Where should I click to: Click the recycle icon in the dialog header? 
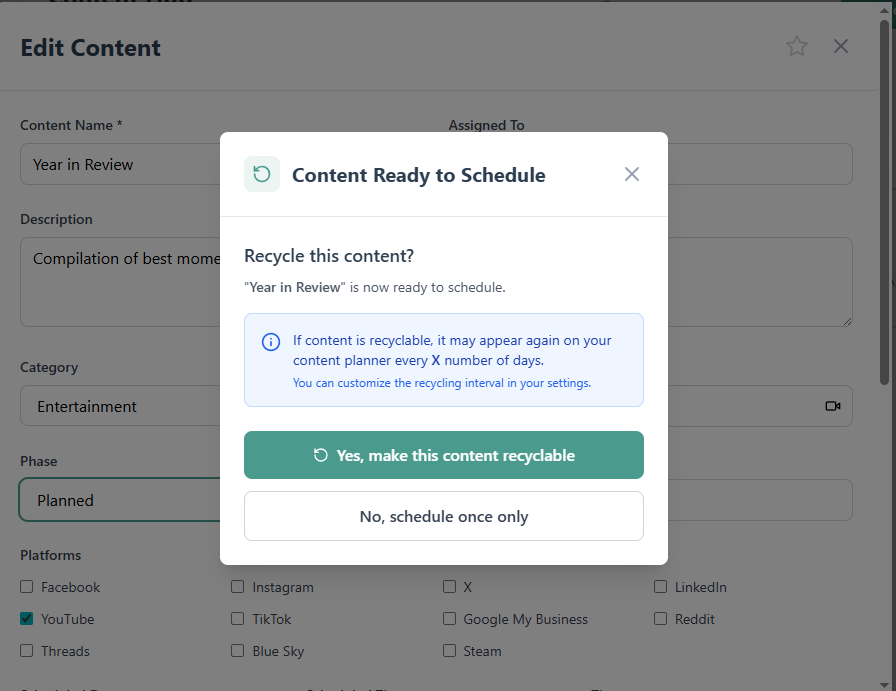click(262, 174)
